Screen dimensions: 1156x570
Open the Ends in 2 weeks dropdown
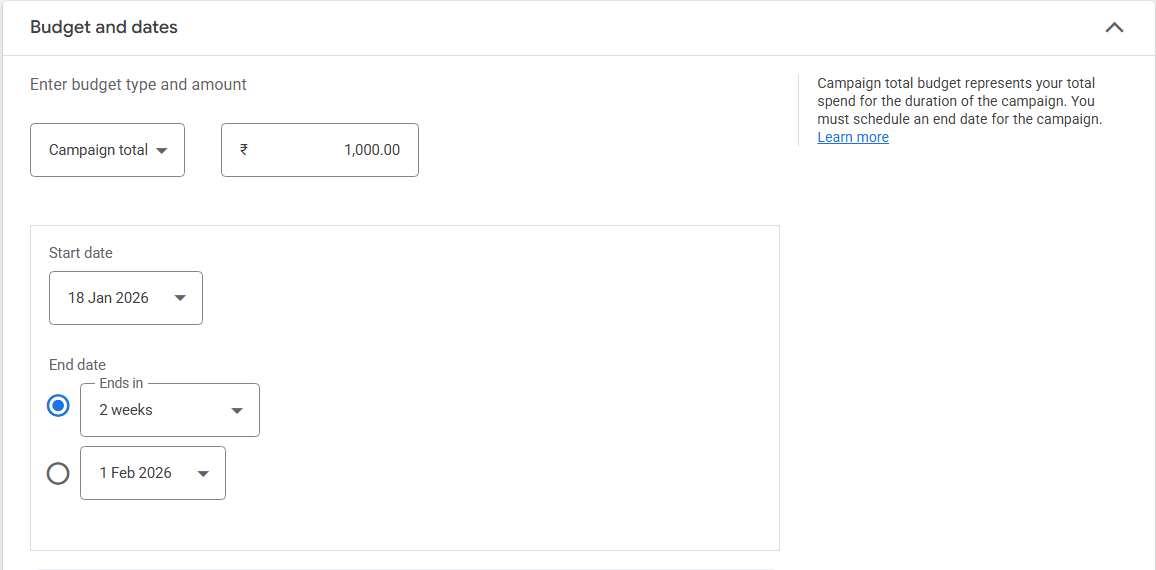tap(170, 410)
